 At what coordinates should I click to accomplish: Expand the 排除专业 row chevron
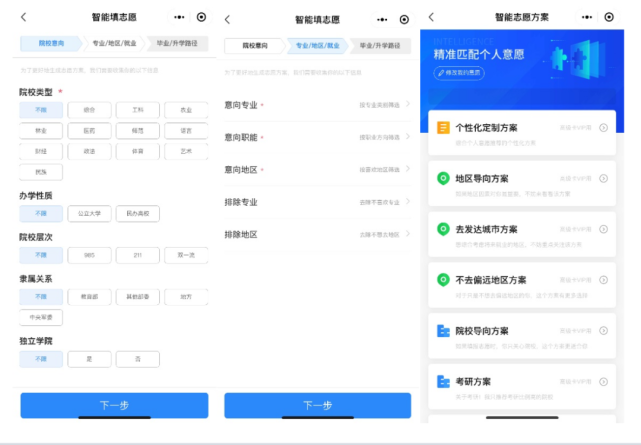point(408,201)
